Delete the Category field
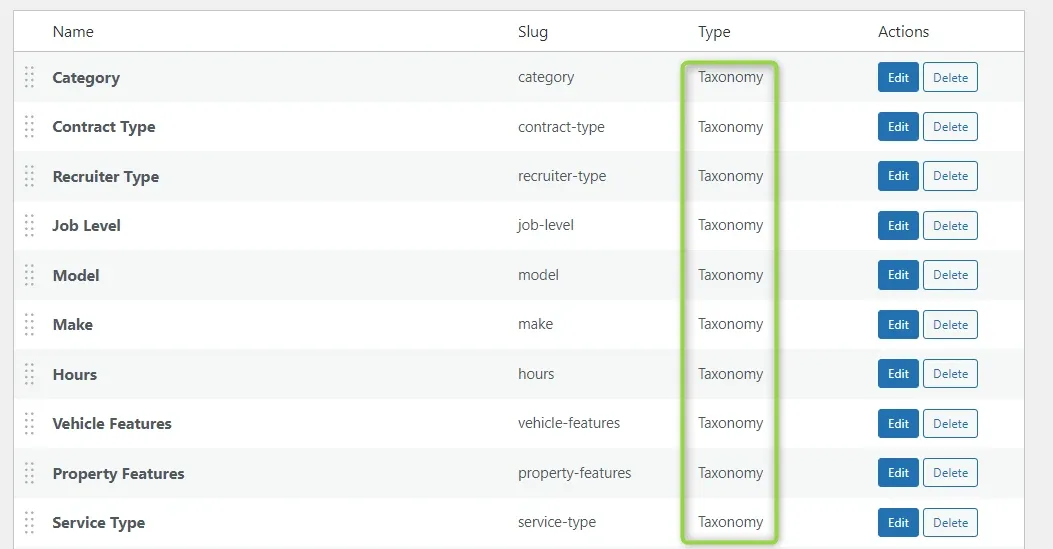This screenshot has width=1053, height=549. (950, 77)
